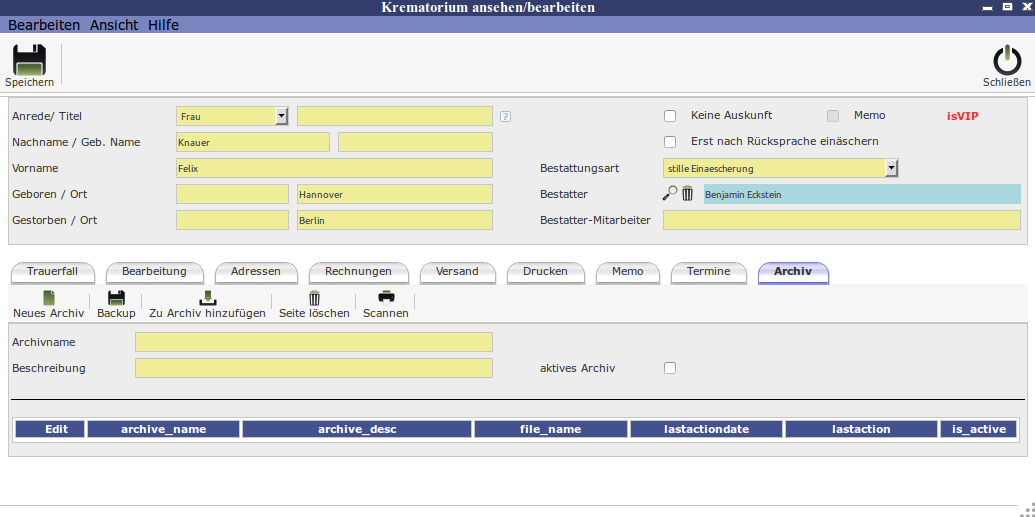Click the Seite löschen trash icon
1035x517 pixels.
tap(314, 298)
